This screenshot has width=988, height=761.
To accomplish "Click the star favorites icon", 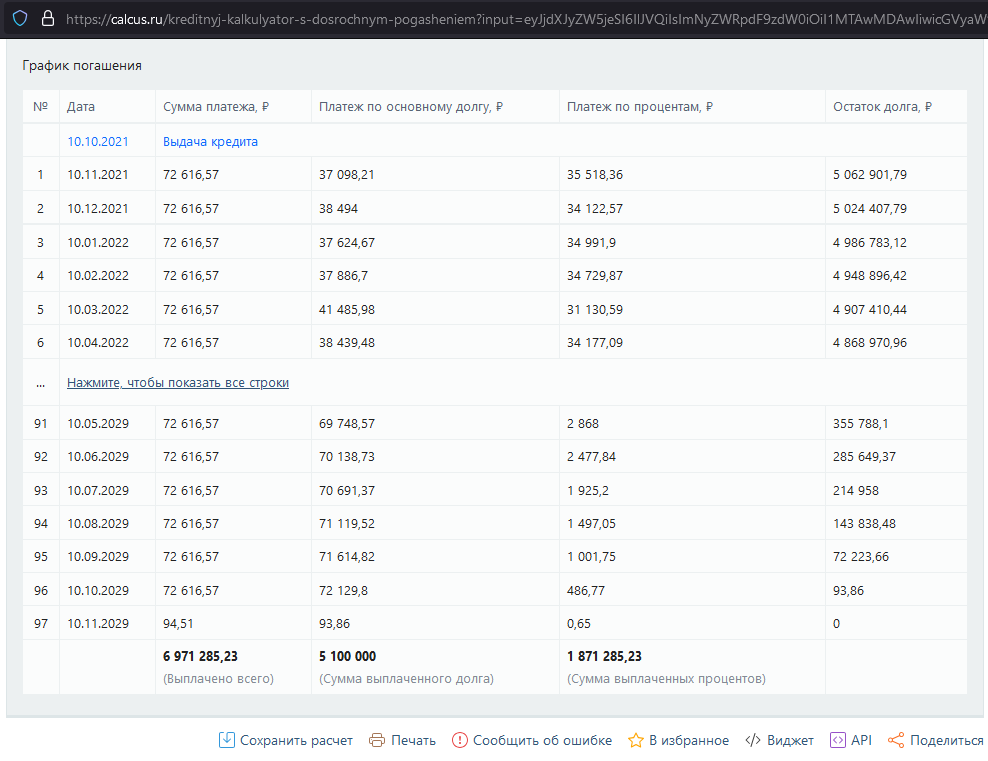I will click(x=636, y=740).
